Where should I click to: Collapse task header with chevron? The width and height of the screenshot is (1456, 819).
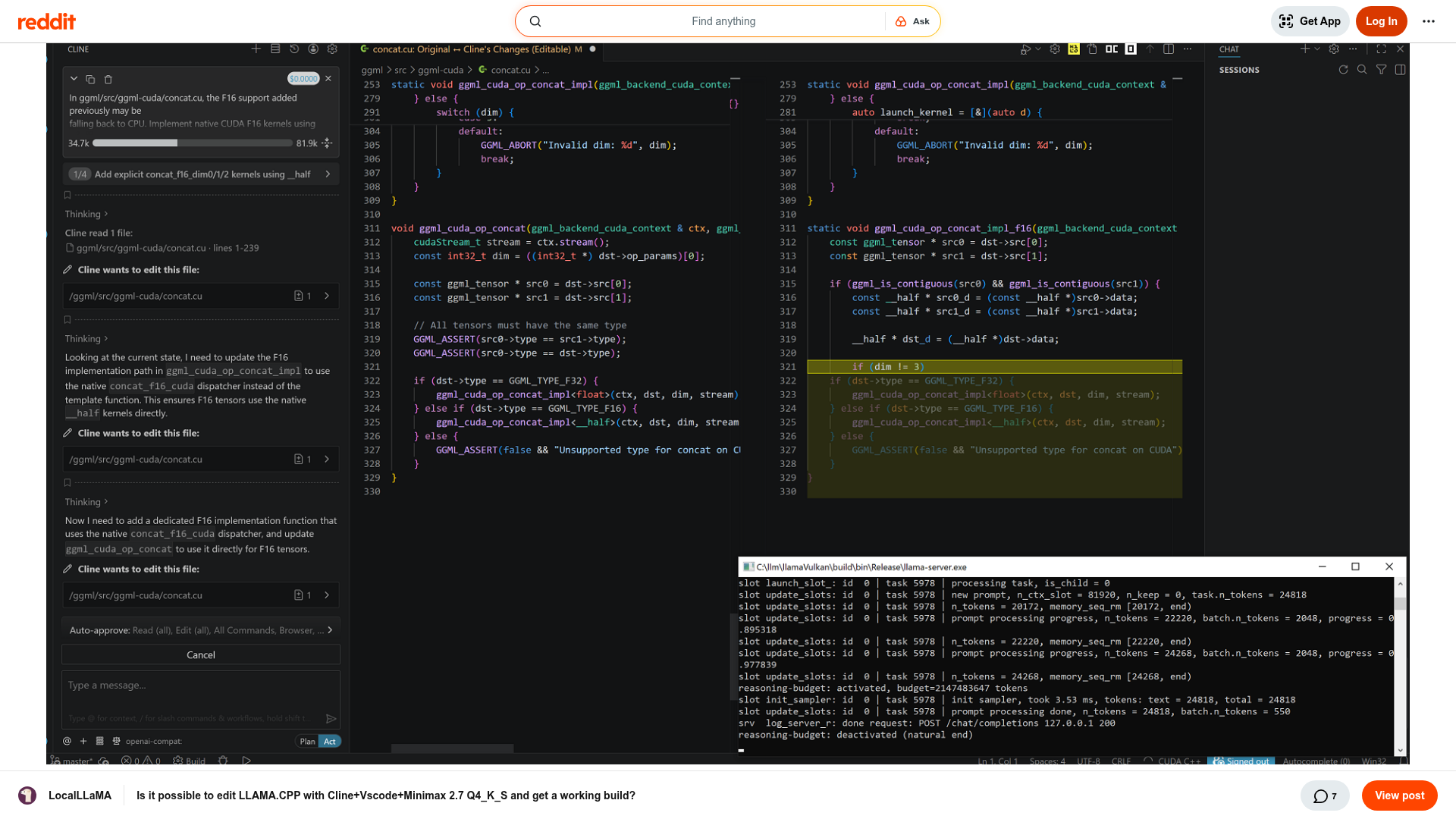point(74,79)
